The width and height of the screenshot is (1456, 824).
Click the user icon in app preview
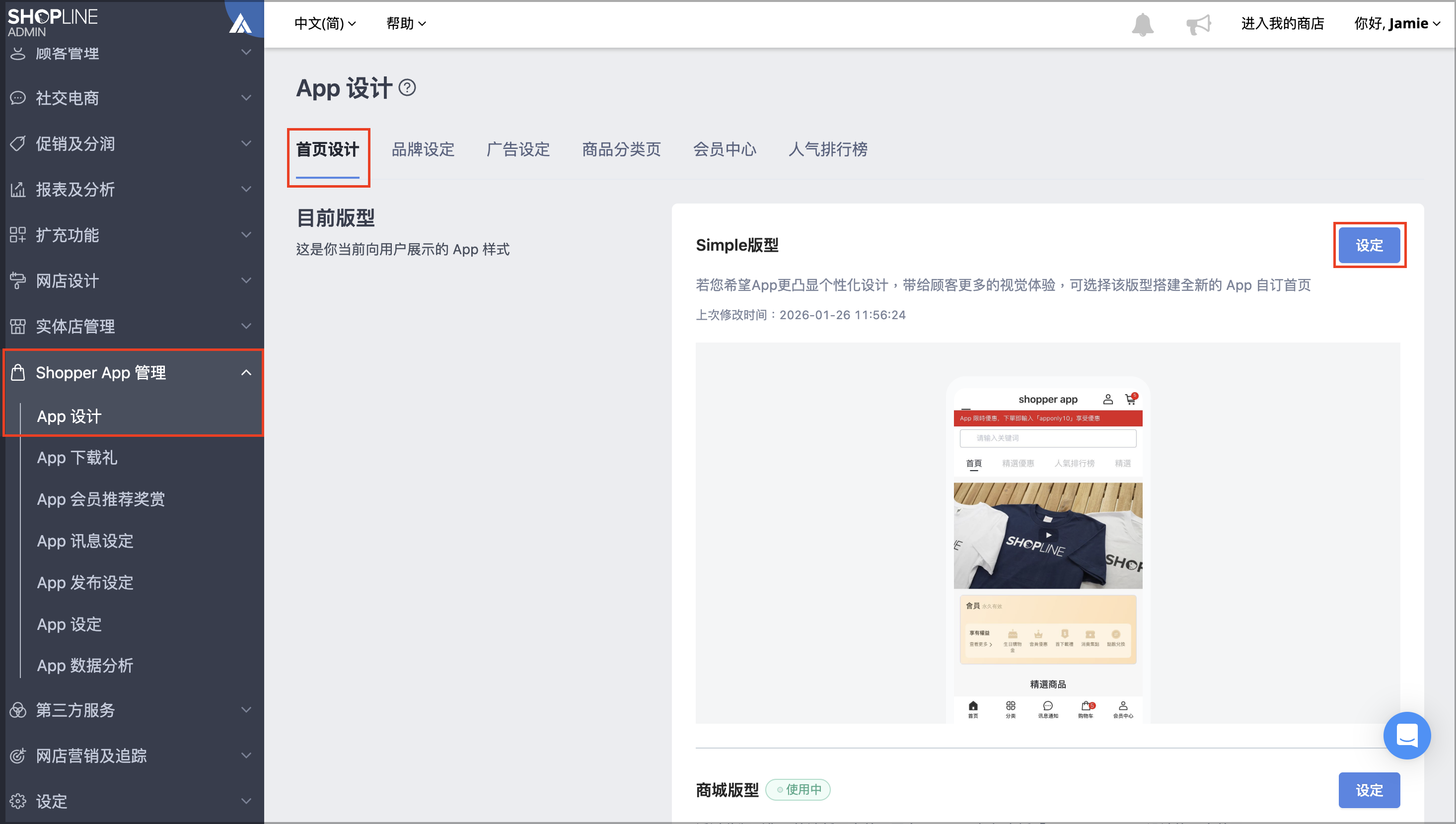tap(1108, 400)
